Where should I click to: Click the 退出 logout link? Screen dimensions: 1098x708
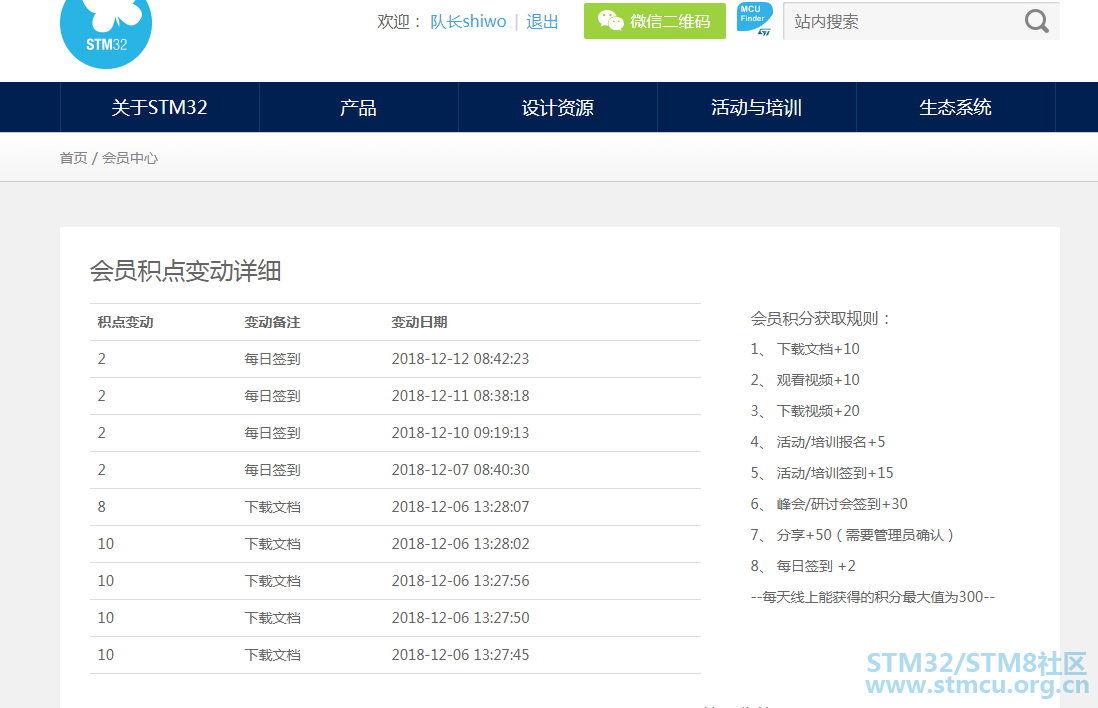pos(542,22)
